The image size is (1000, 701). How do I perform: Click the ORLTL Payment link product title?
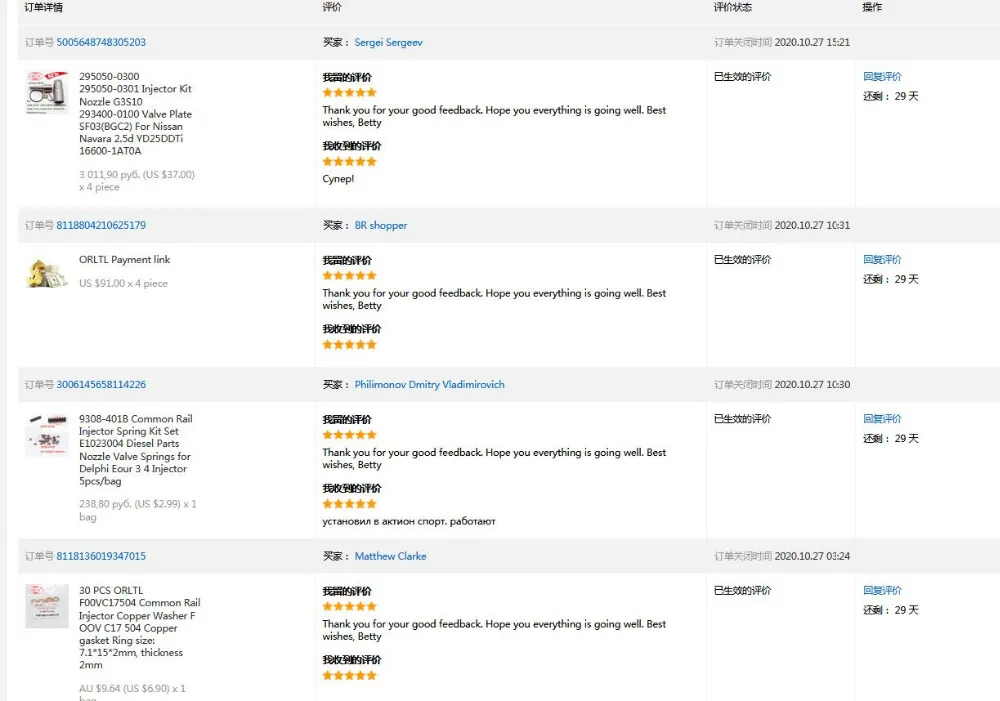pos(125,260)
